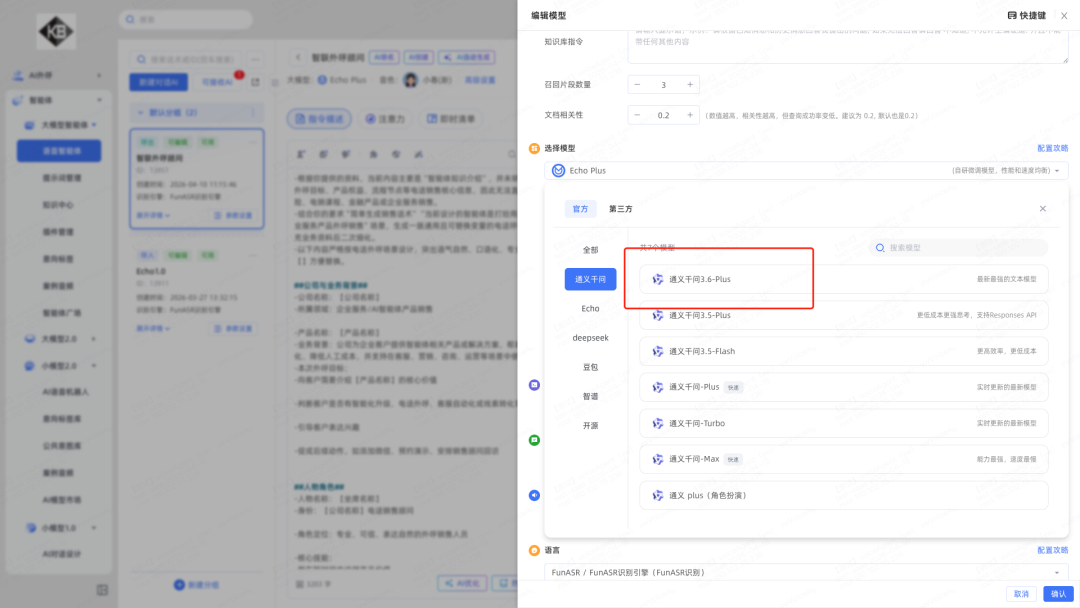Select the deepseek category in model list

pos(590,338)
